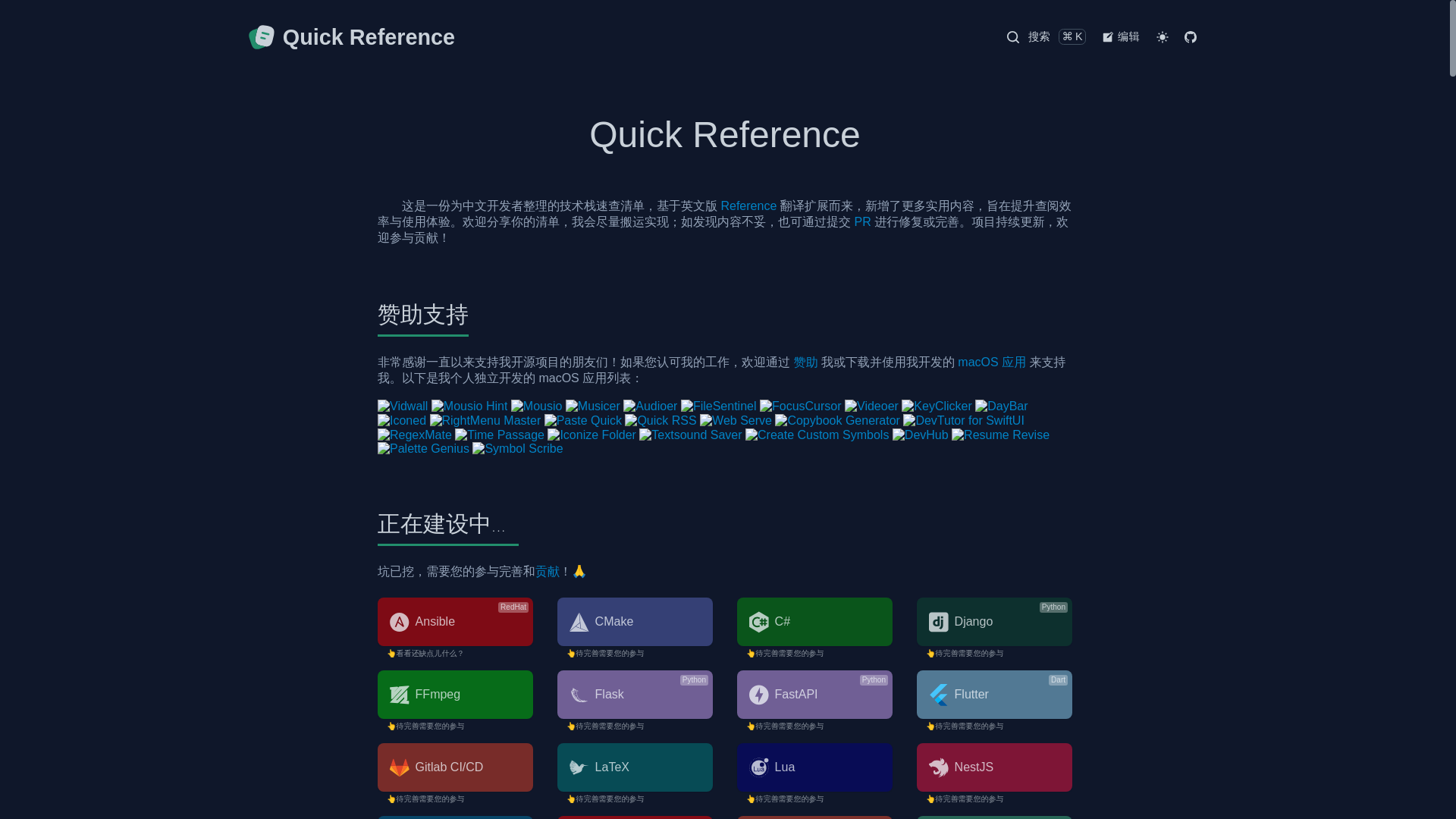1456x819 pixels.
Task: Open the Ansible cheat sheet card
Action: [x=455, y=622]
